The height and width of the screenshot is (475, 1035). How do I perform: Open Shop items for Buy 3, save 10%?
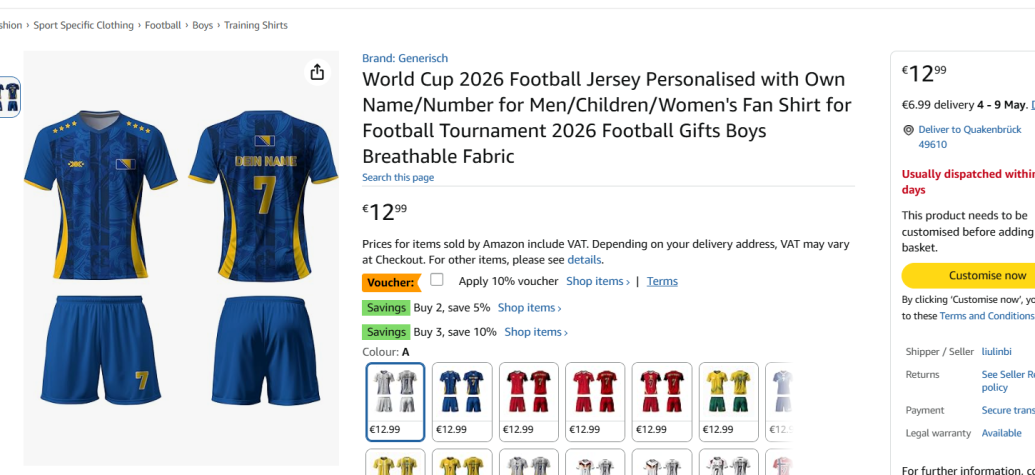tap(535, 332)
